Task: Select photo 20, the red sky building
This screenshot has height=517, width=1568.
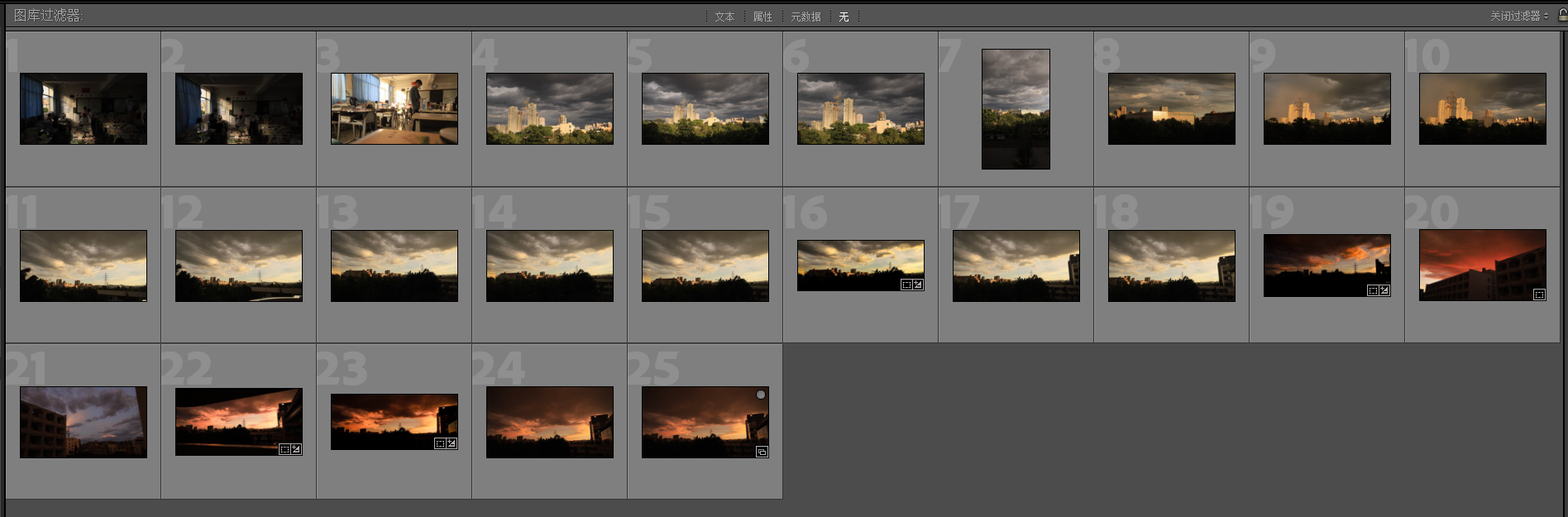Action: (1483, 265)
